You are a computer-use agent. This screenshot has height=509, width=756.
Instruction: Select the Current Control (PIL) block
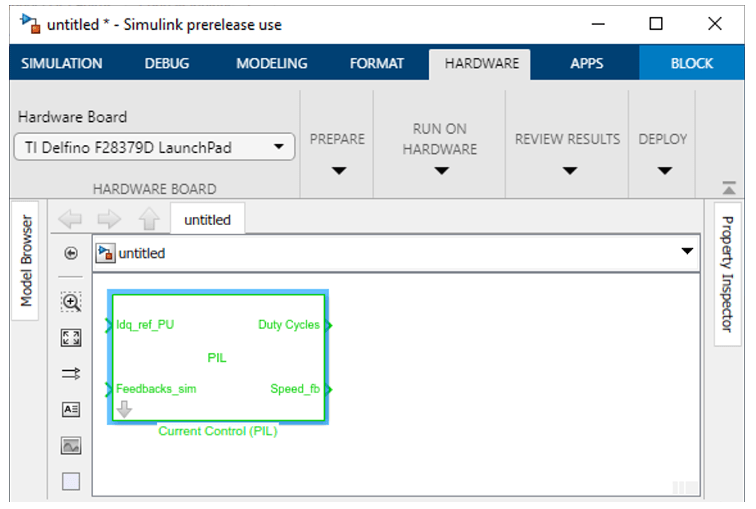pyautogui.click(x=218, y=358)
